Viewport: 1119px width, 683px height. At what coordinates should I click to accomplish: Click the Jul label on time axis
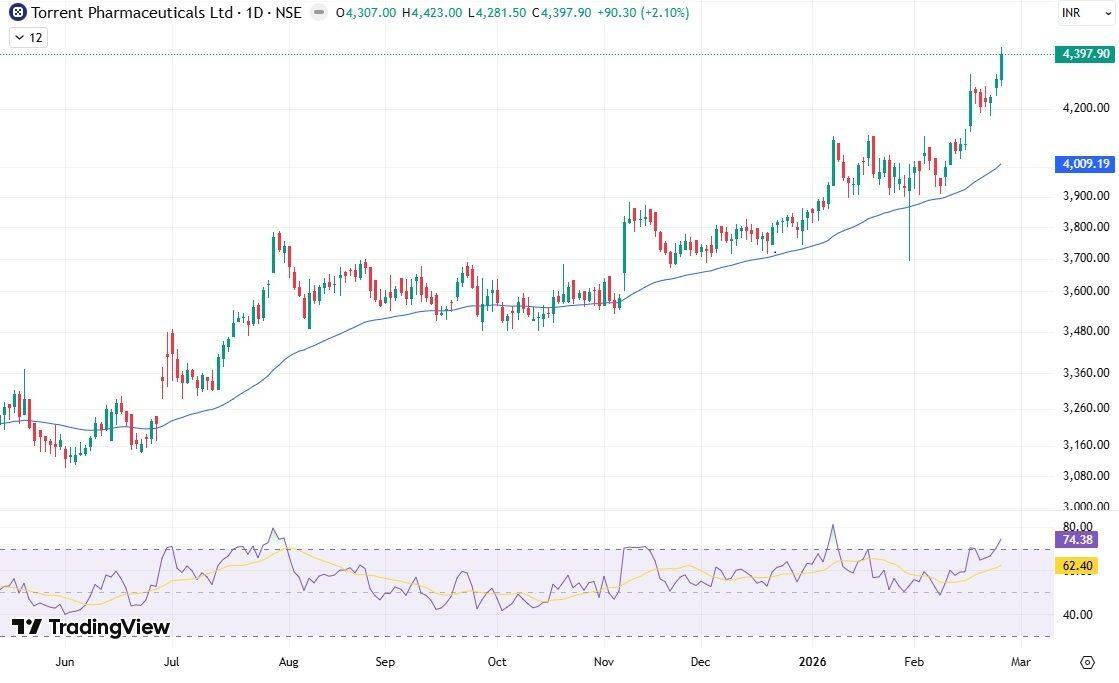pyautogui.click(x=171, y=662)
